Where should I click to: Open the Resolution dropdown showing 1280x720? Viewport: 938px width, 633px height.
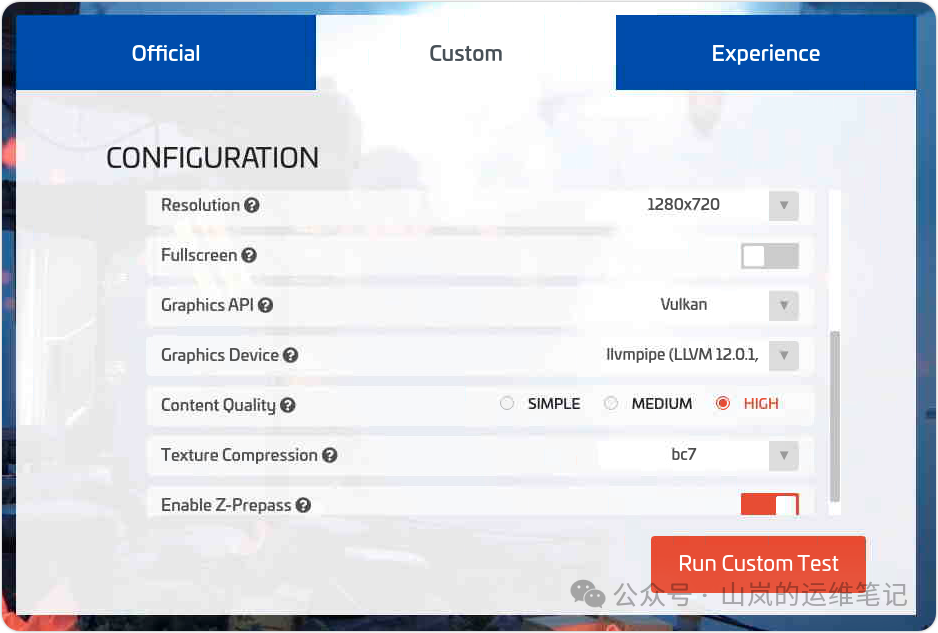[783, 206]
